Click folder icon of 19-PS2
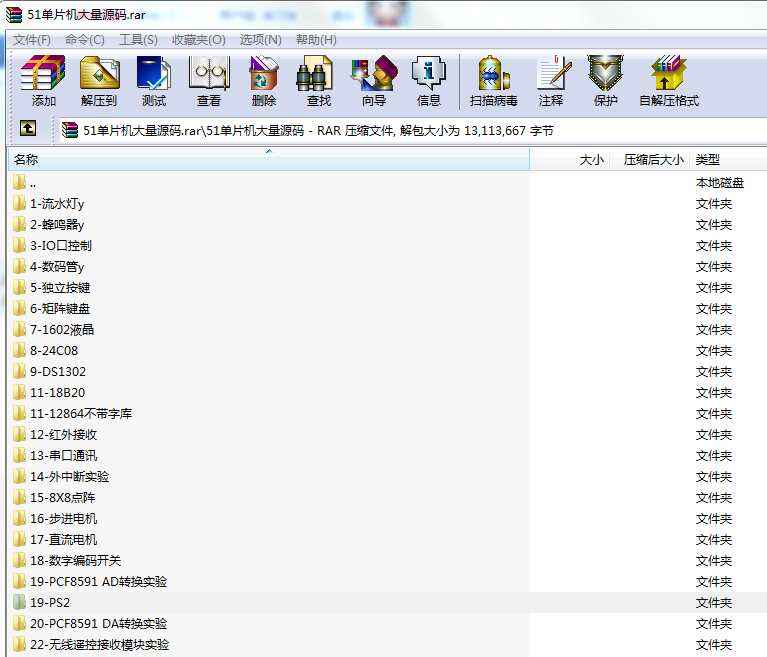Screen dimensions: 767x657 19,602
